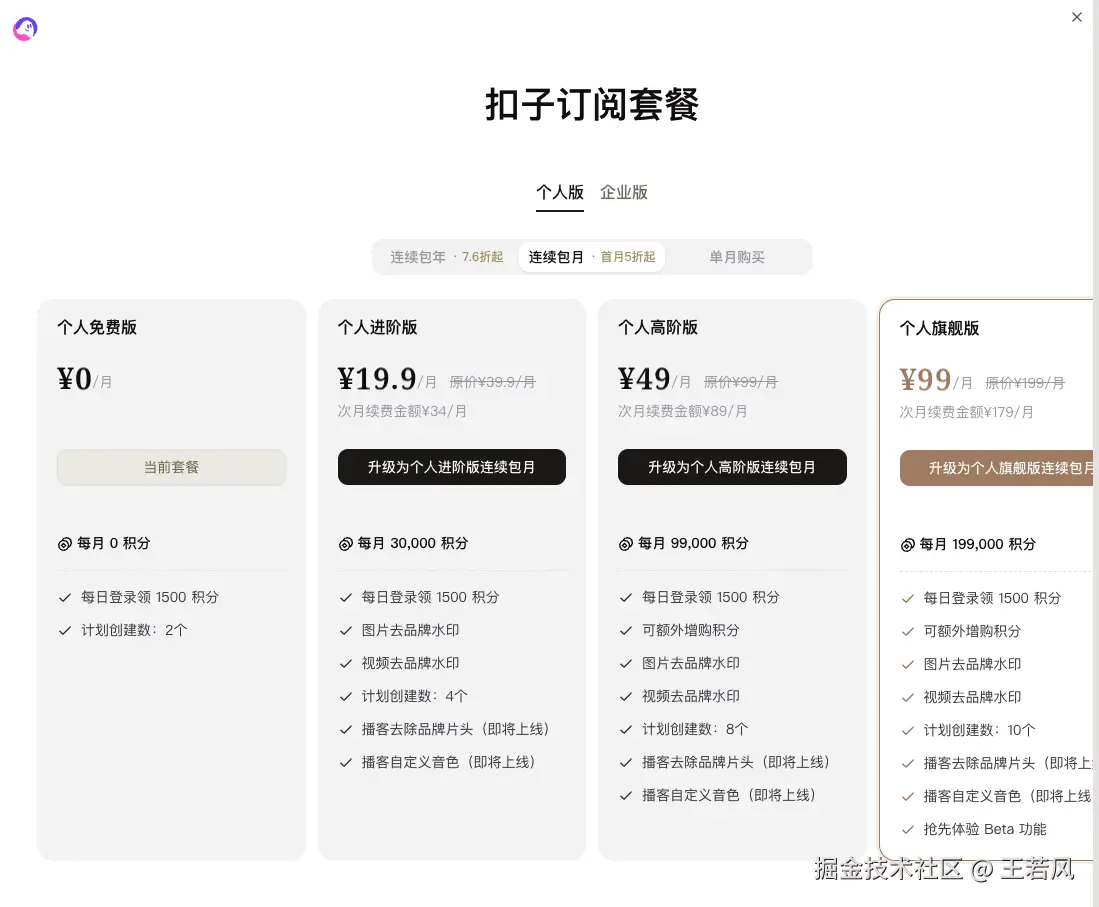
Task: Click the 7.6折起 discount label
Action: 482,257
